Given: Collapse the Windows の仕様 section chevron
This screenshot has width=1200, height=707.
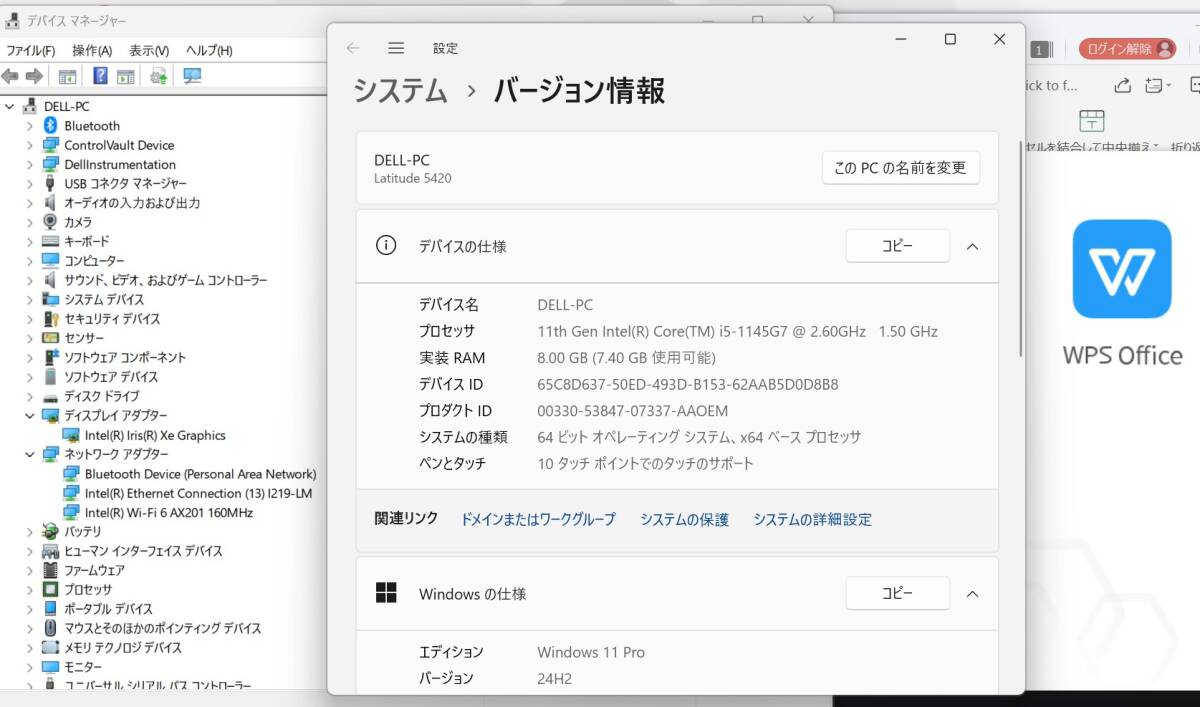Looking at the screenshot, I should (972, 594).
